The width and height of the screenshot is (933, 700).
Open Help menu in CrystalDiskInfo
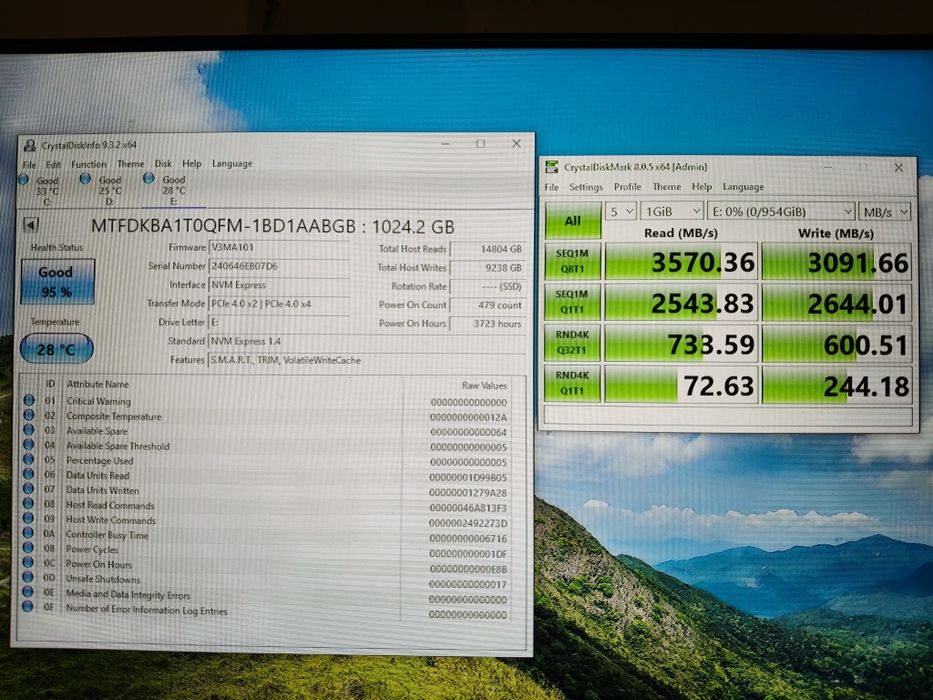click(192, 163)
